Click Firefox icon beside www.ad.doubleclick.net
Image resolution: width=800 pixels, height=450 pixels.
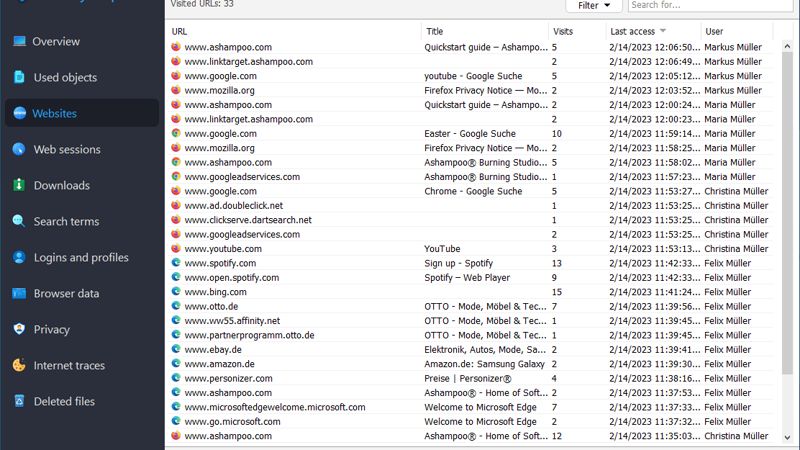[x=176, y=205]
